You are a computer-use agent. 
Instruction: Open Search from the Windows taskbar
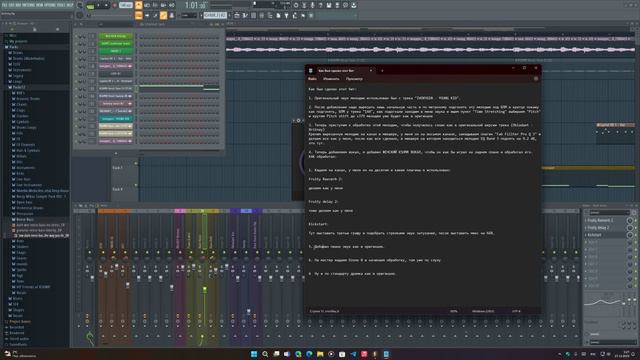[x=265, y=354]
